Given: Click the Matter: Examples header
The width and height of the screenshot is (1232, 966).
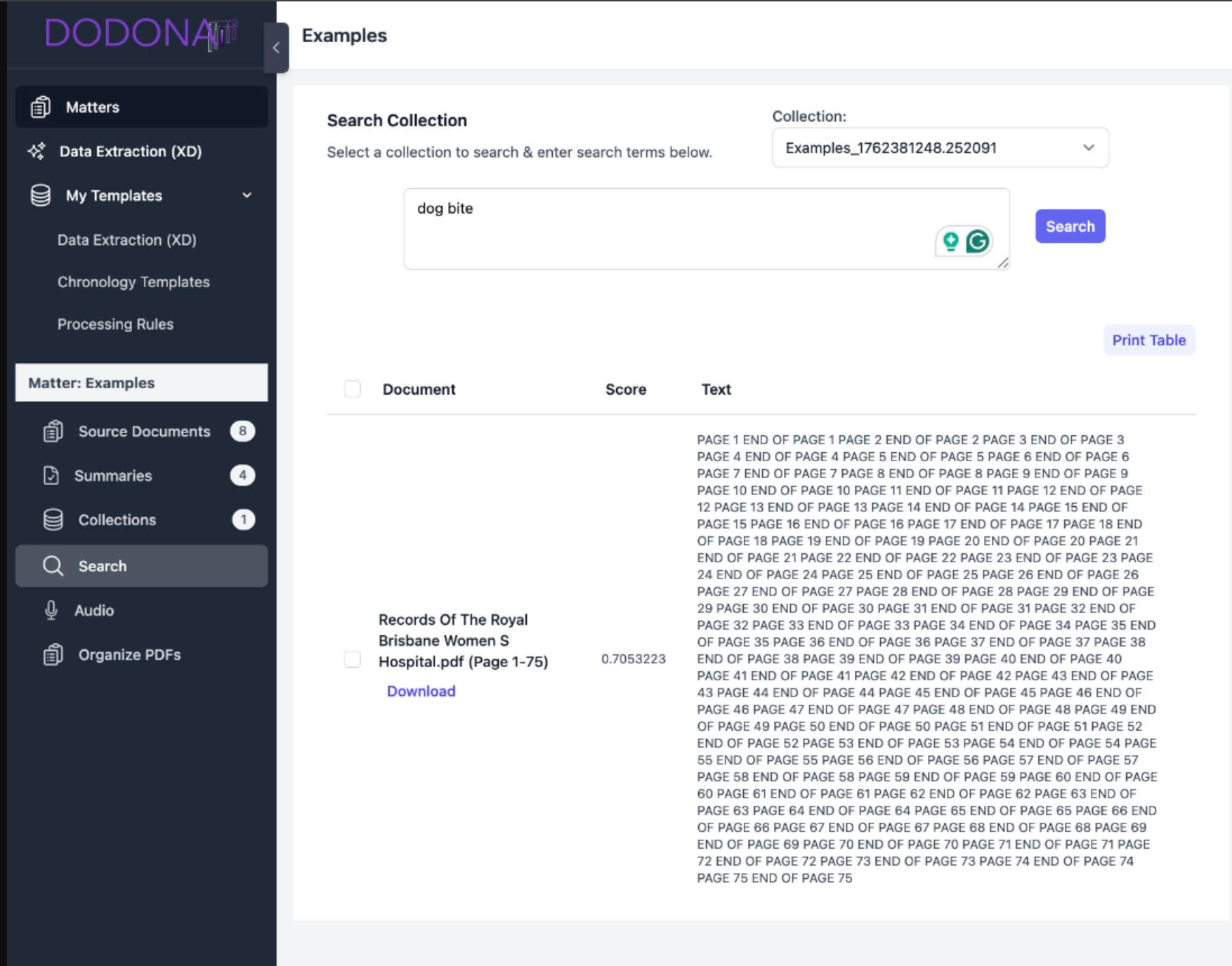Looking at the screenshot, I should click(142, 383).
